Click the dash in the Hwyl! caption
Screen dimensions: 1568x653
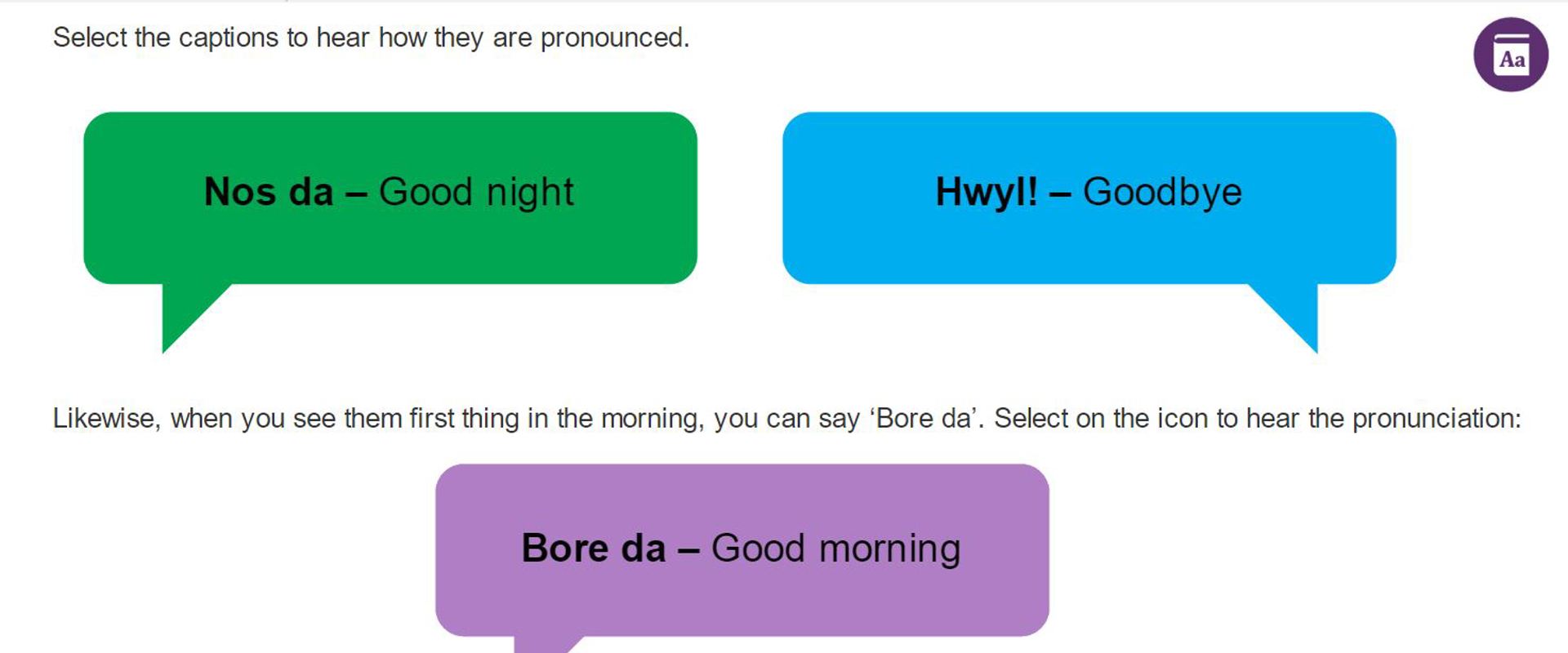[1060, 193]
